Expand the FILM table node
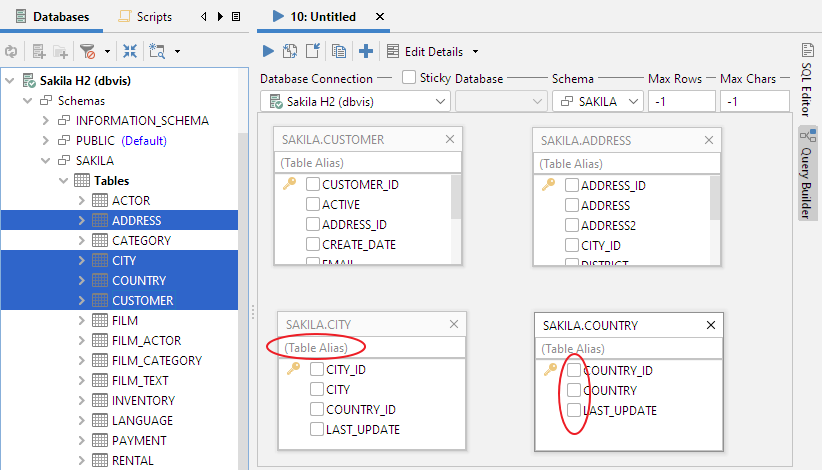Screen dimensions: 822x470 tap(82, 321)
